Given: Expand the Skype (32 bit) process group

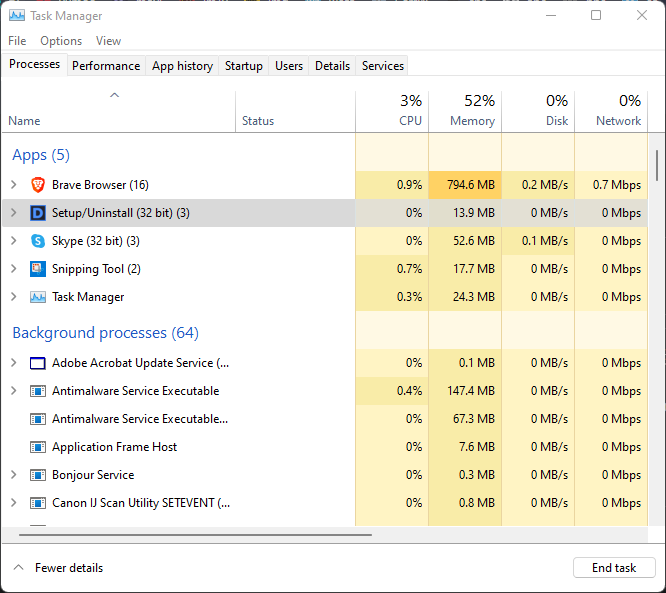Looking at the screenshot, I should (x=14, y=241).
